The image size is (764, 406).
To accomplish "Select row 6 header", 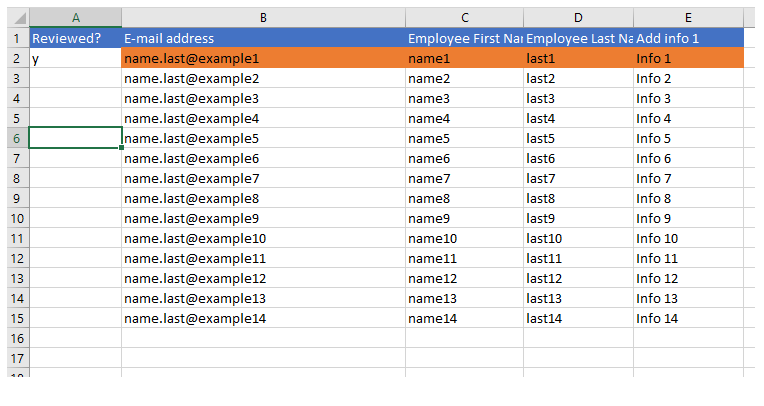I will 18,138.
